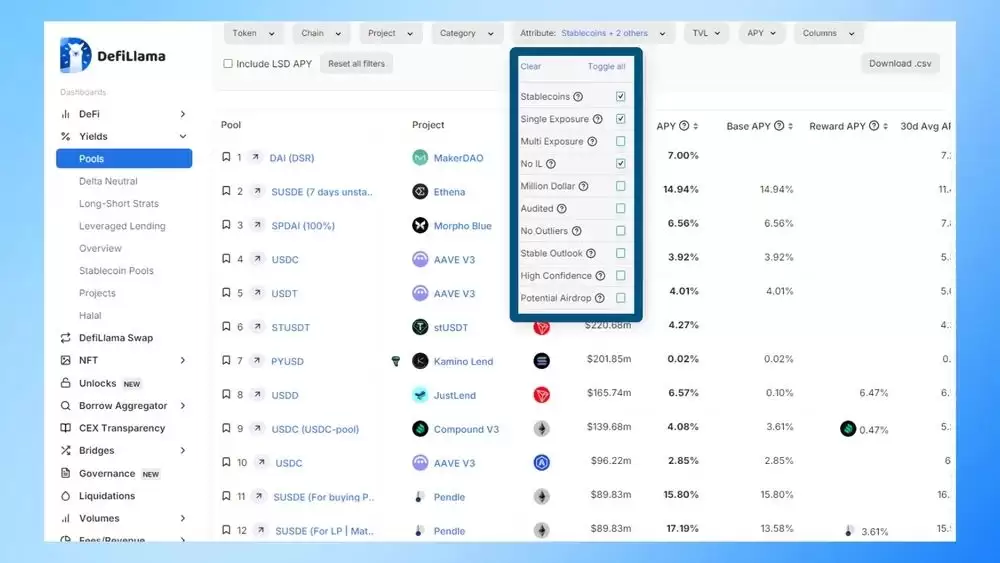Click the Reset all filters button
1000x563 pixels.
tap(357, 64)
